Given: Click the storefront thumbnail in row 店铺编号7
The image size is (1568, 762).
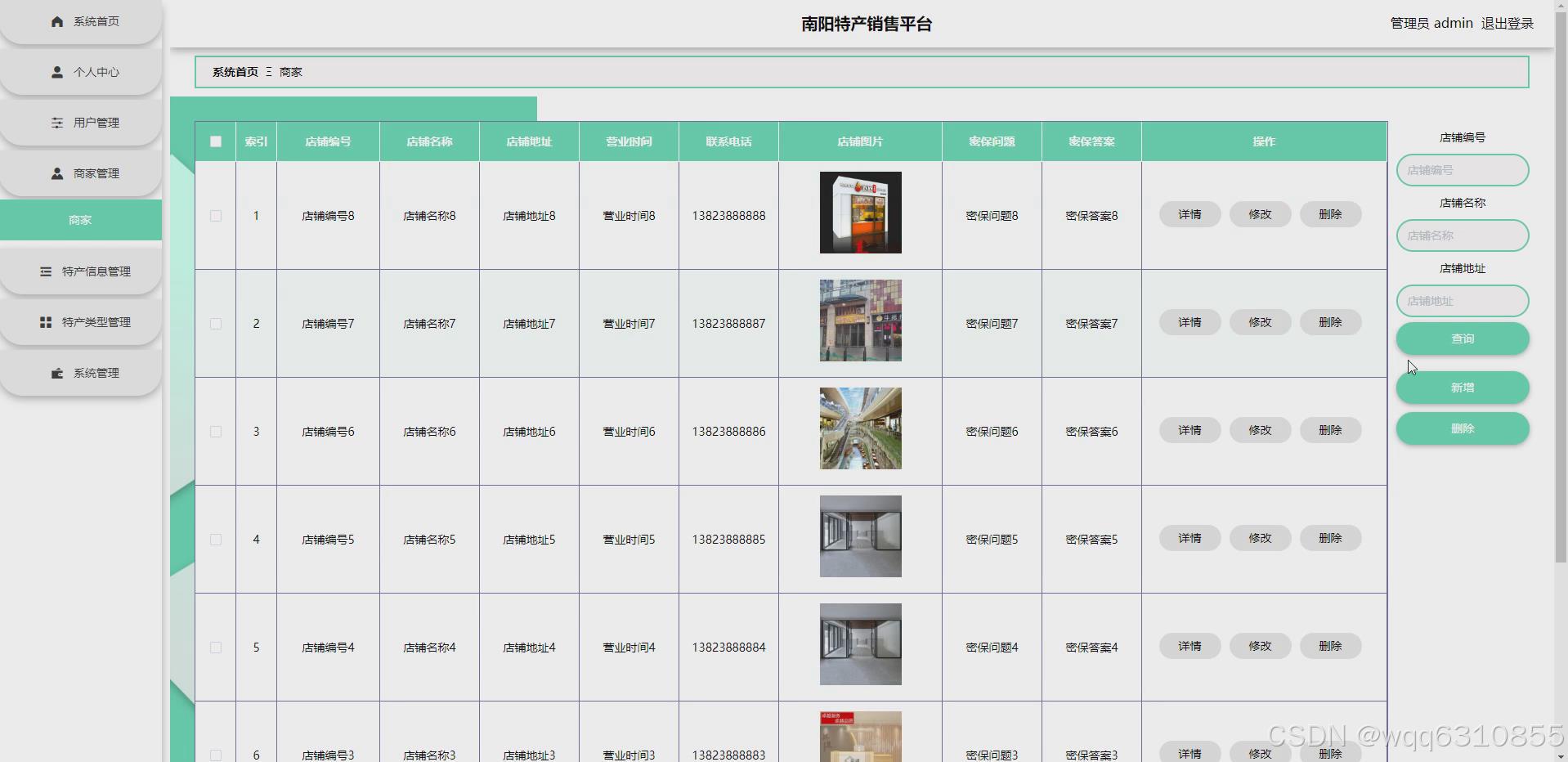Looking at the screenshot, I should tap(861, 320).
